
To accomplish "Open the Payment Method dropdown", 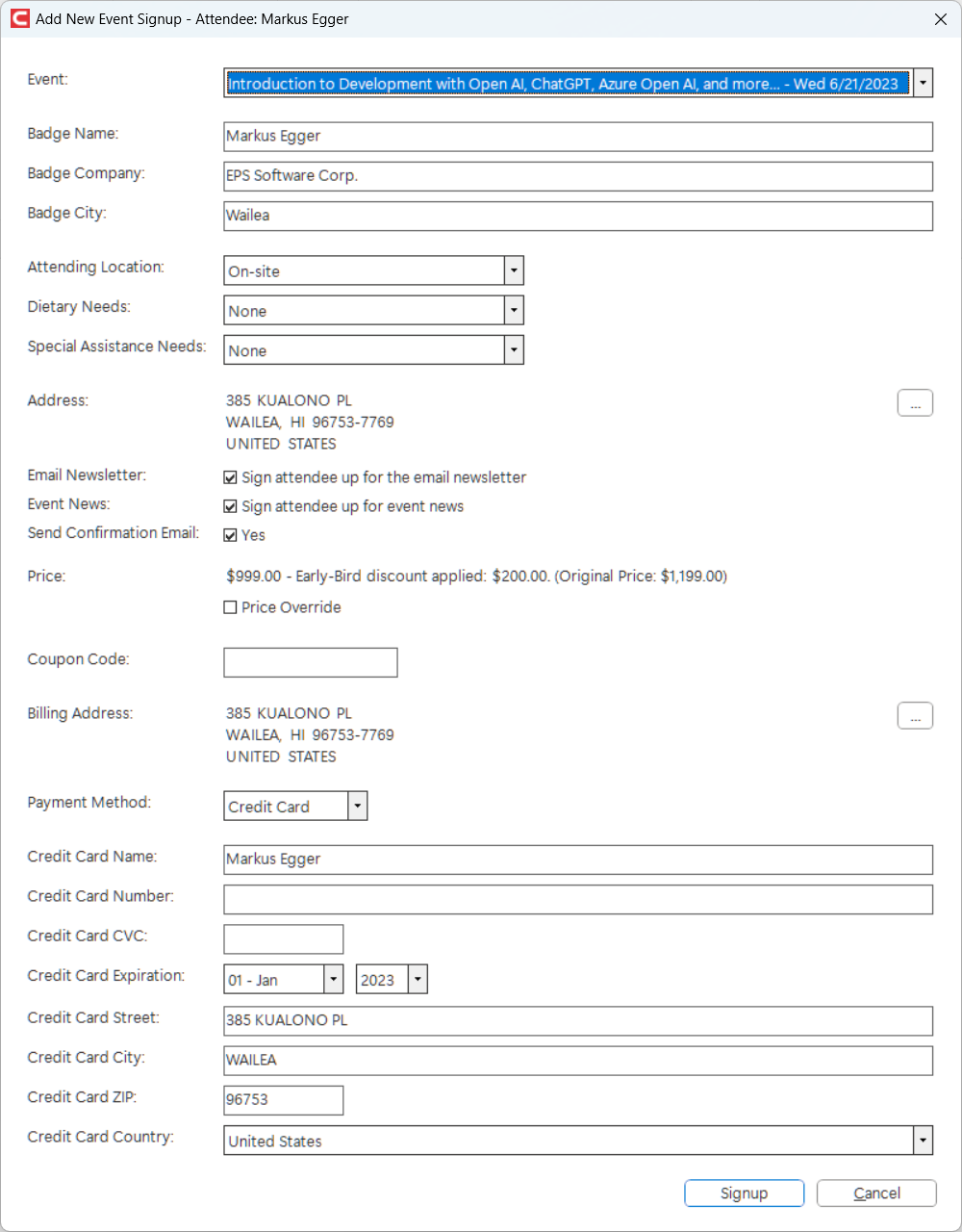I will [358, 806].
